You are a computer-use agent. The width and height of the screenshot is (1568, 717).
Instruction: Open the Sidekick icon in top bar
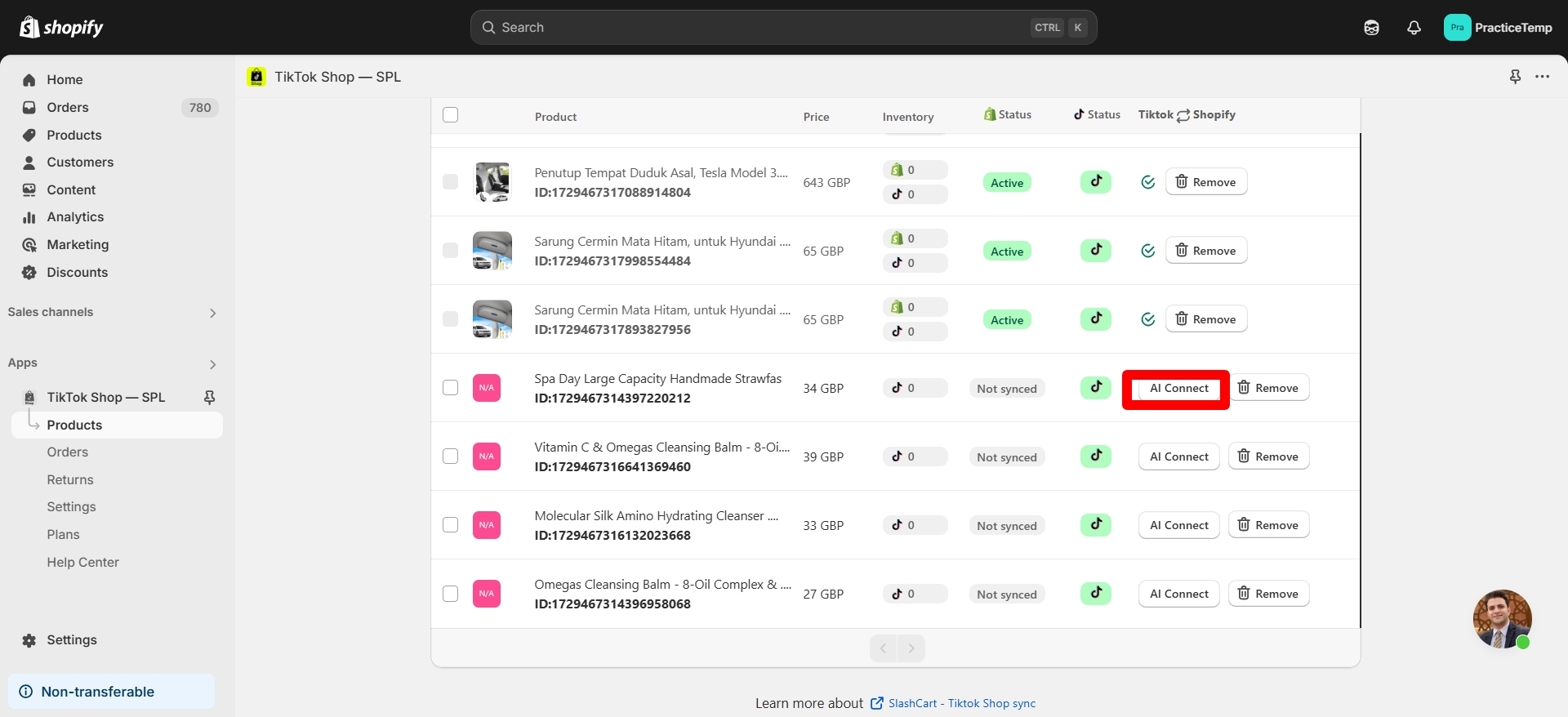(1371, 28)
